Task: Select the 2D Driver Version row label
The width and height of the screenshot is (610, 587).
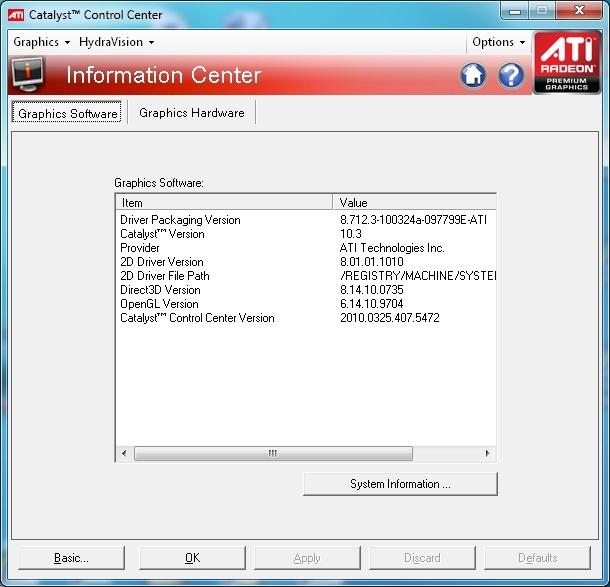Action: pyautogui.click(x=162, y=262)
